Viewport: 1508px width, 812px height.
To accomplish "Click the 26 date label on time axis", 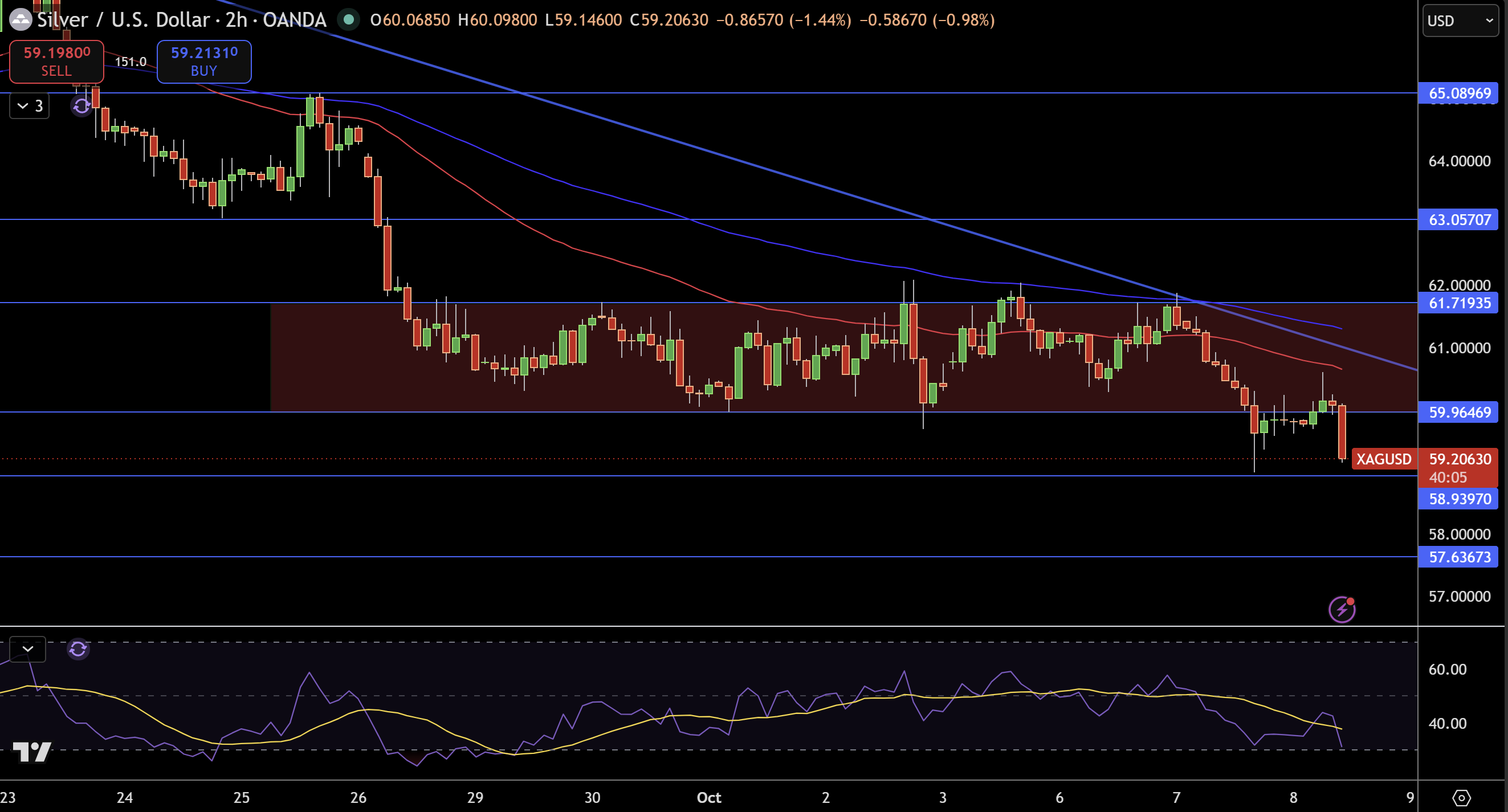I will click(358, 797).
